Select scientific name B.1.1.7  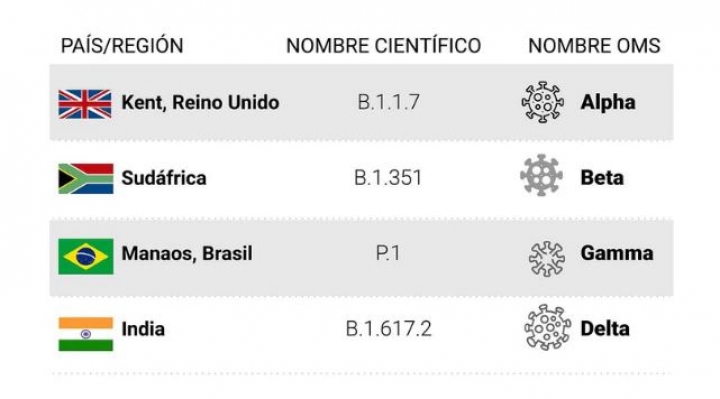click(388, 102)
